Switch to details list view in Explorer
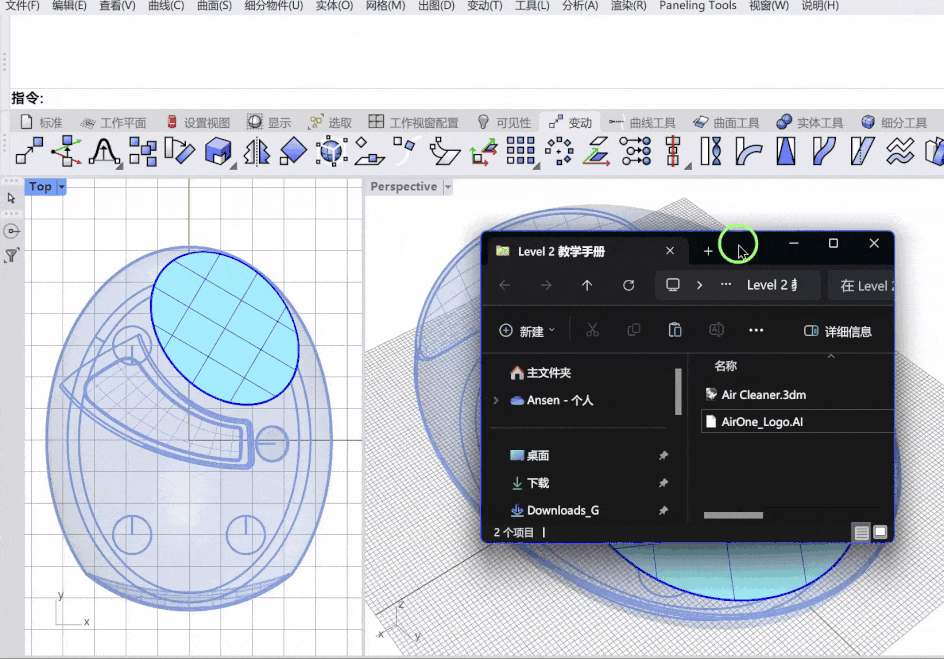The height and width of the screenshot is (659, 944). [862, 533]
